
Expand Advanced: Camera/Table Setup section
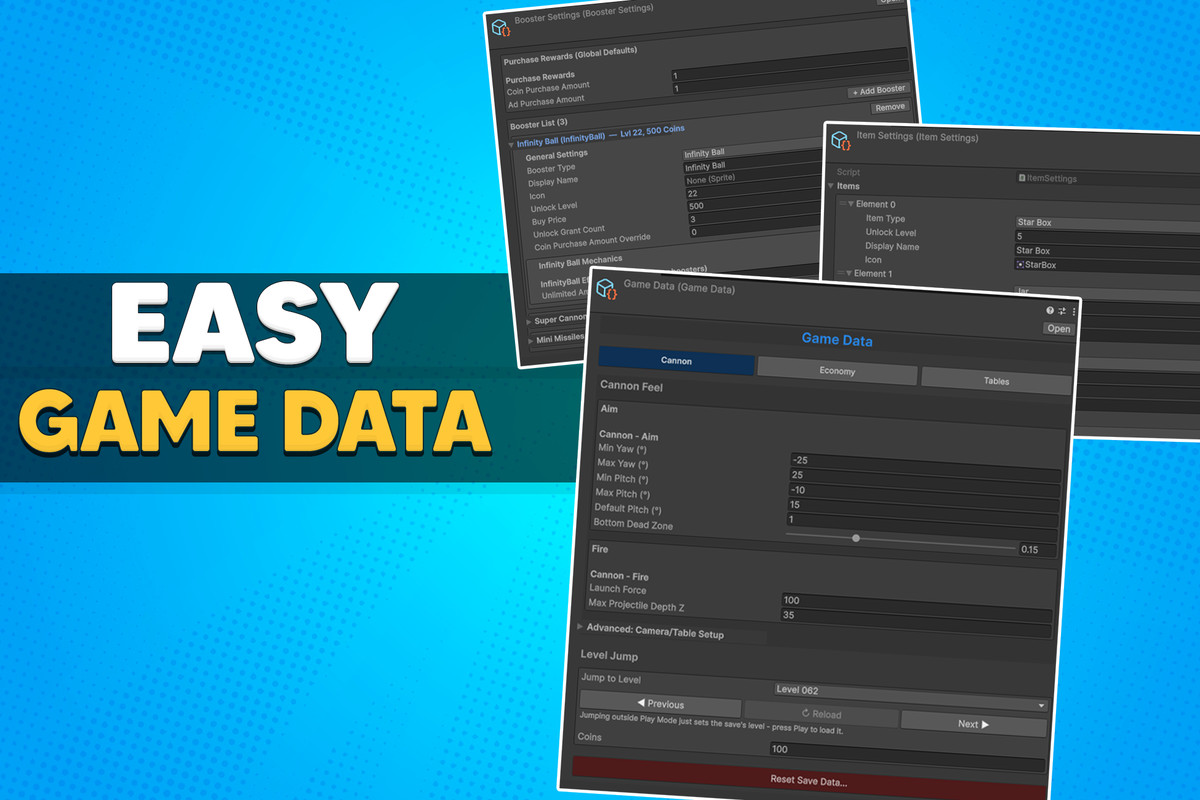(581, 628)
